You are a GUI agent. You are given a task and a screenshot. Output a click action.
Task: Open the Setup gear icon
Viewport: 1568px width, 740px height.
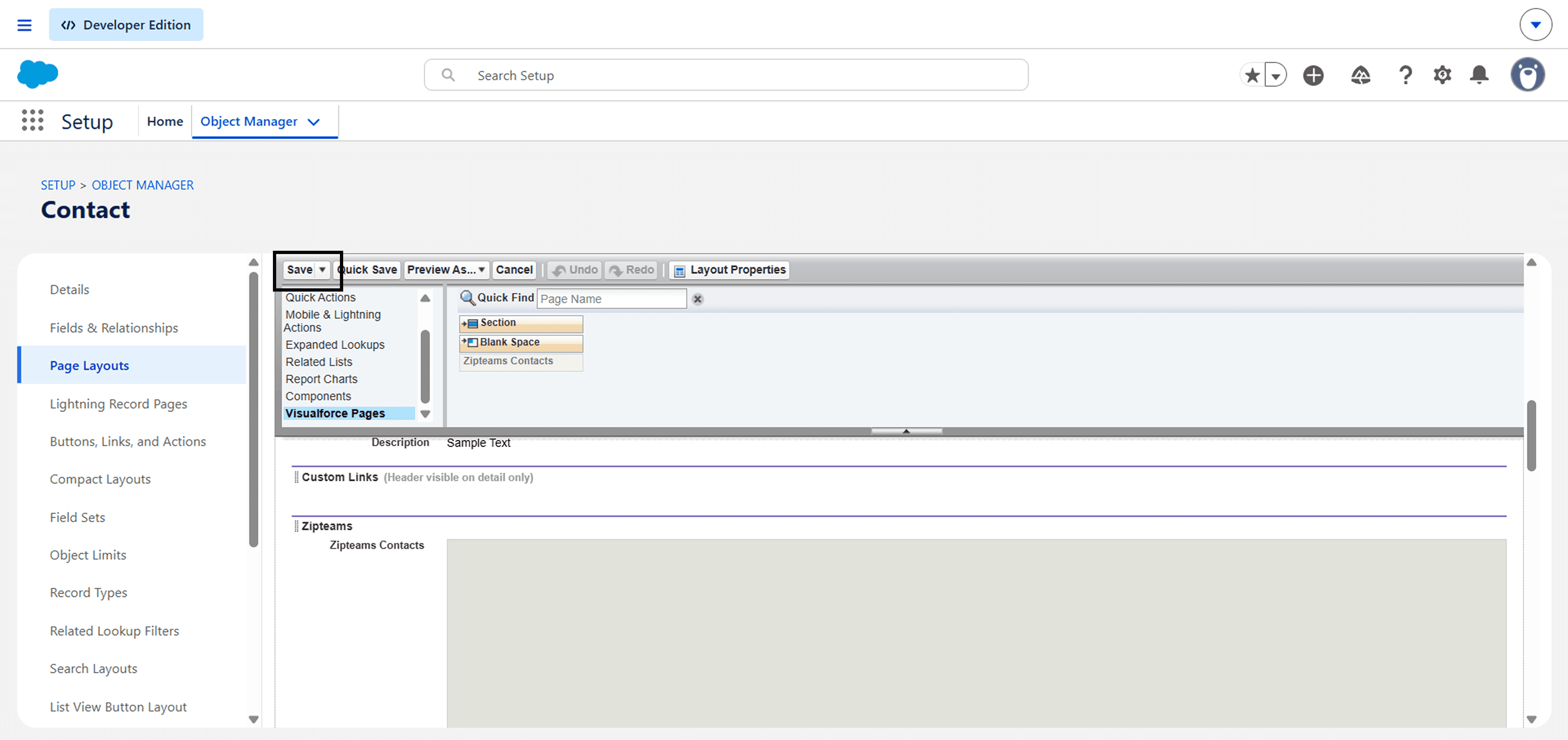[x=1442, y=75]
